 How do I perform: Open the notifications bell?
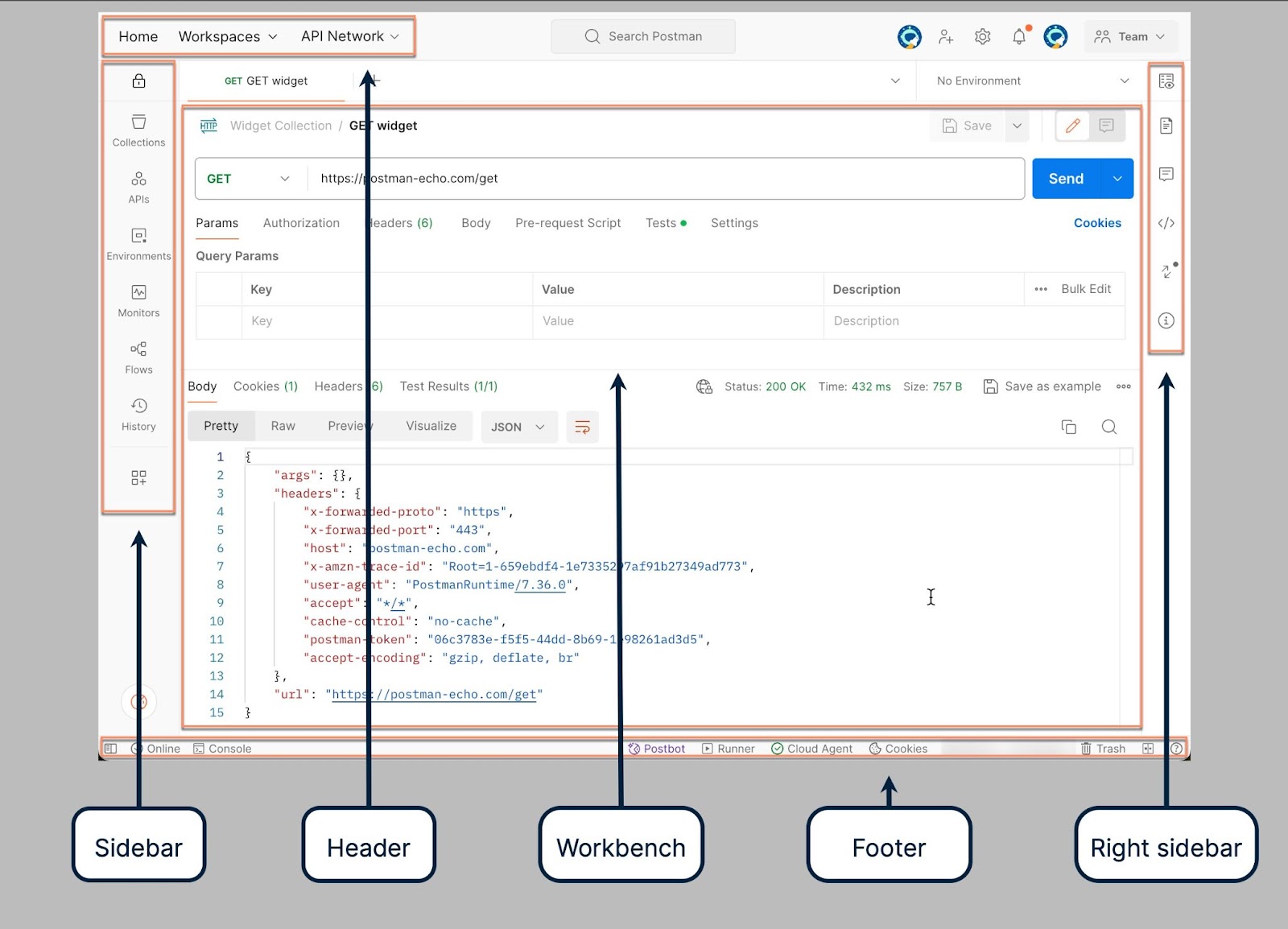(x=1019, y=36)
